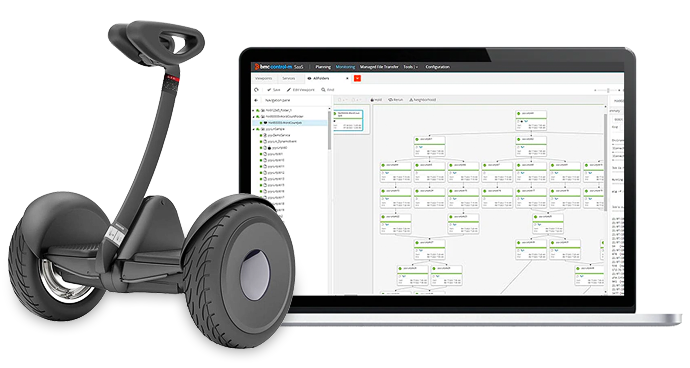Click Rerun in the flow toolbar
This screenshot has height=368, width=690.
[396, 100]
